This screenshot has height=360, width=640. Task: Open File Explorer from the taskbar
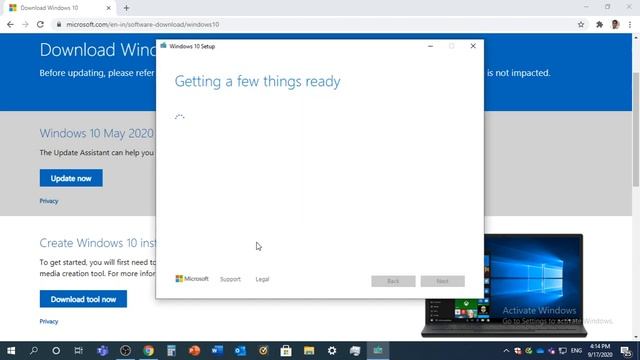(x=309, y=351)
